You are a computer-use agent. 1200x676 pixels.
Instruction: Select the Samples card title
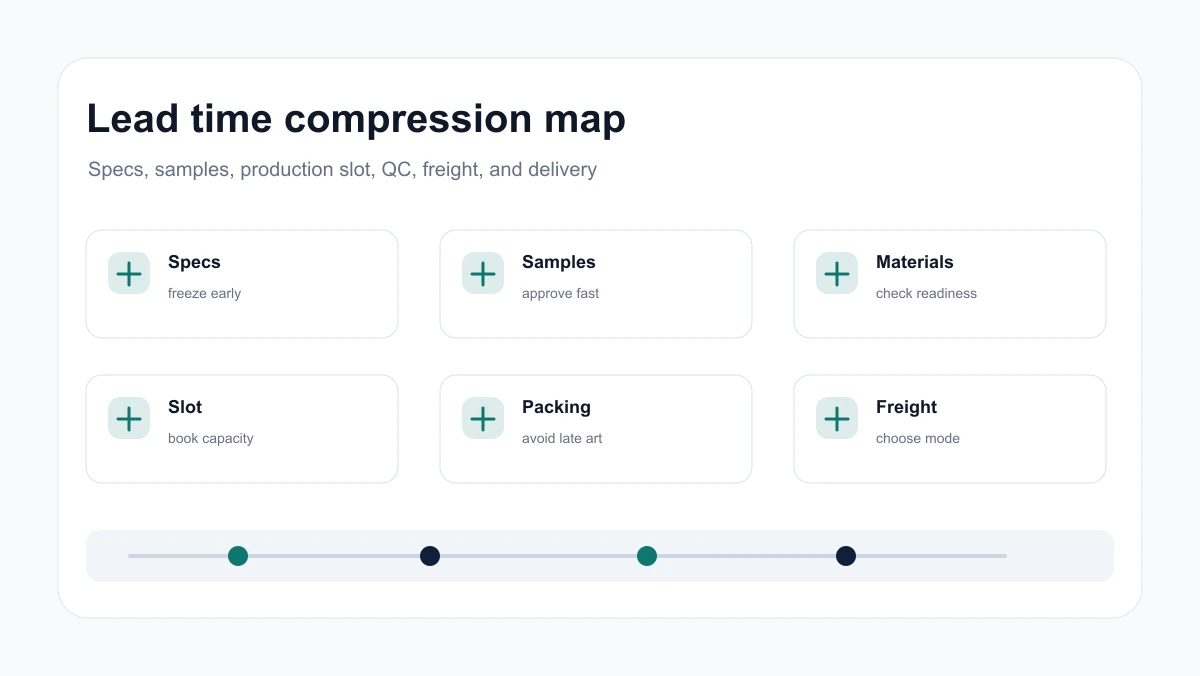click(x=558, y=262)
